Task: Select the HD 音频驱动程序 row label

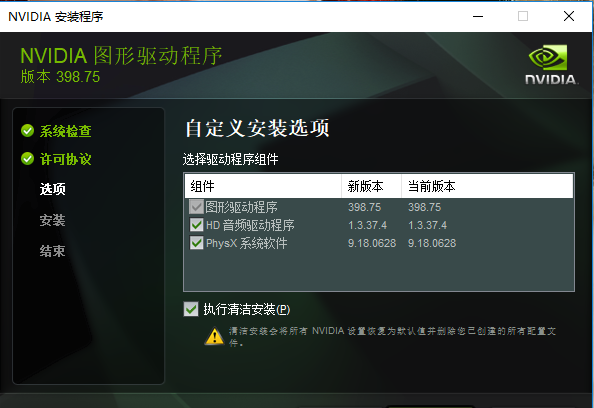Action: [250, 225]
